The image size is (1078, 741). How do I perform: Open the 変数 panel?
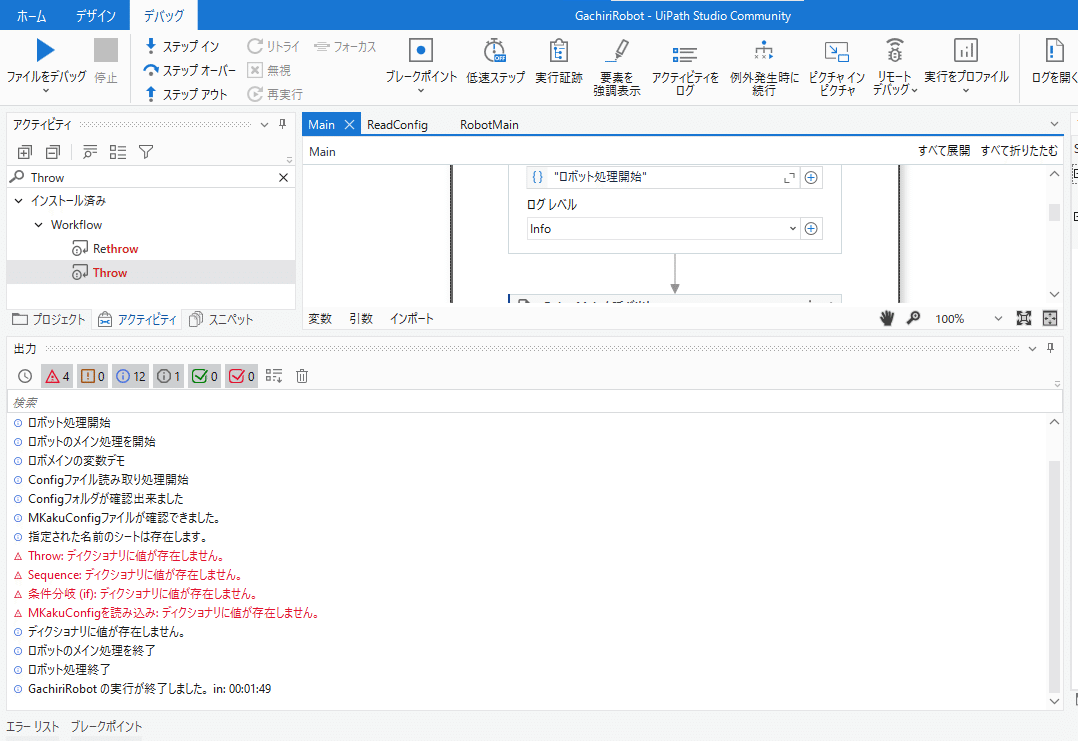click(320, 318)
